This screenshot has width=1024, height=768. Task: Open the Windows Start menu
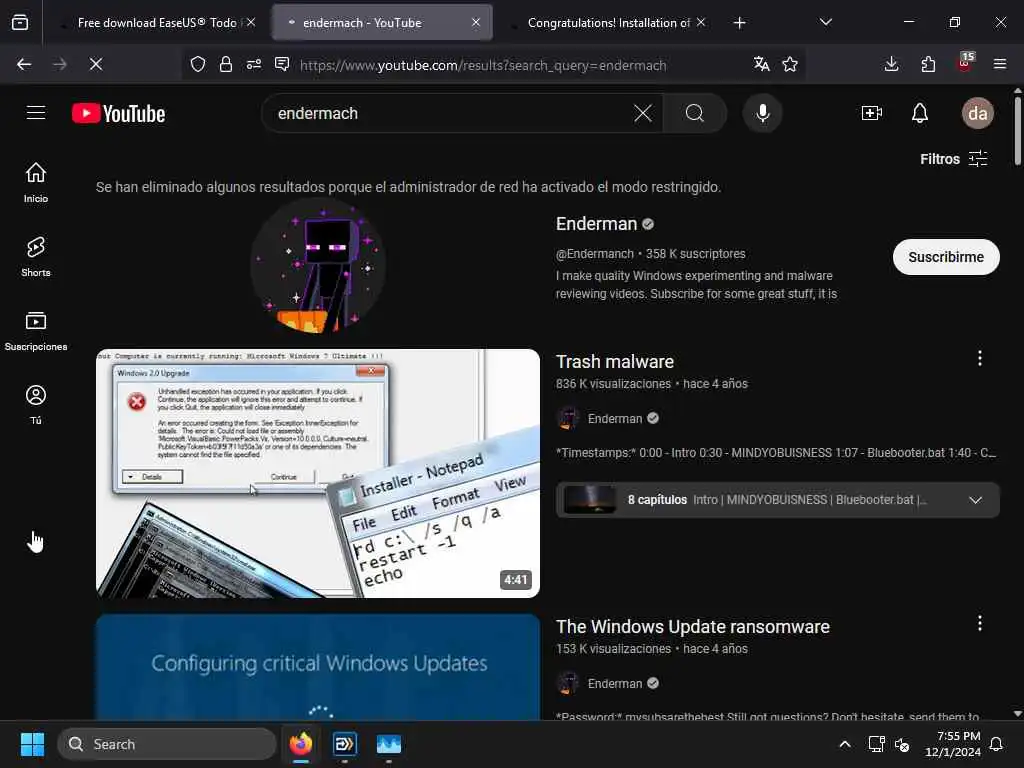[32, 744]
